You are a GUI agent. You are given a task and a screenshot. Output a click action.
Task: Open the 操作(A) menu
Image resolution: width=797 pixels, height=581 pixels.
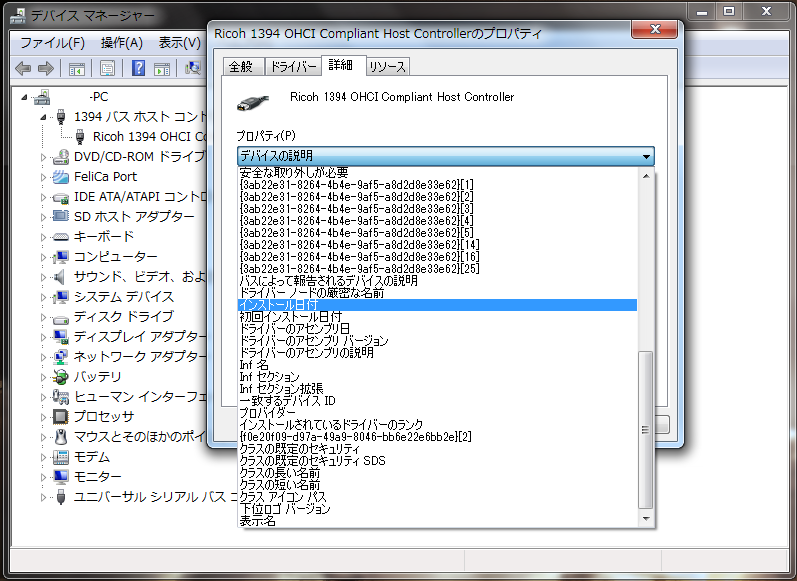[121, 43]
